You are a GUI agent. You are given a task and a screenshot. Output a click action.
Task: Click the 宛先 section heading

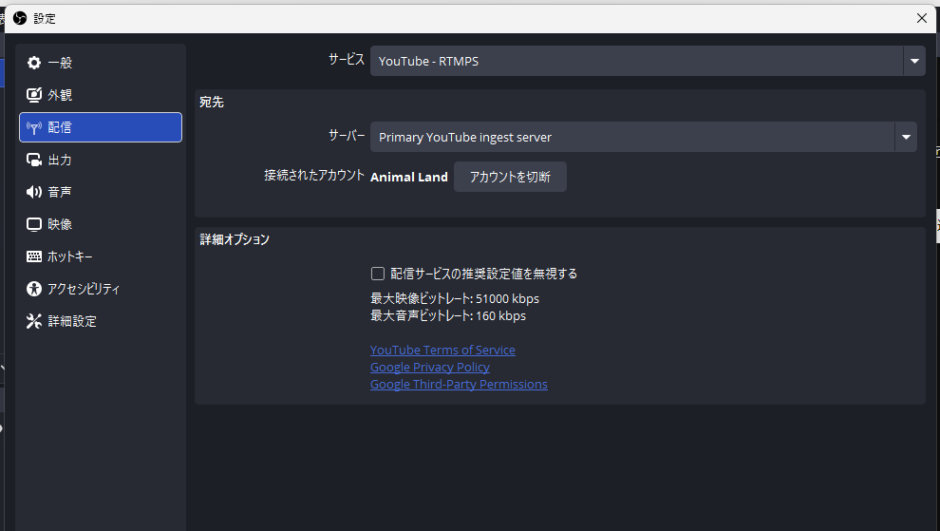tap(212, 102)
